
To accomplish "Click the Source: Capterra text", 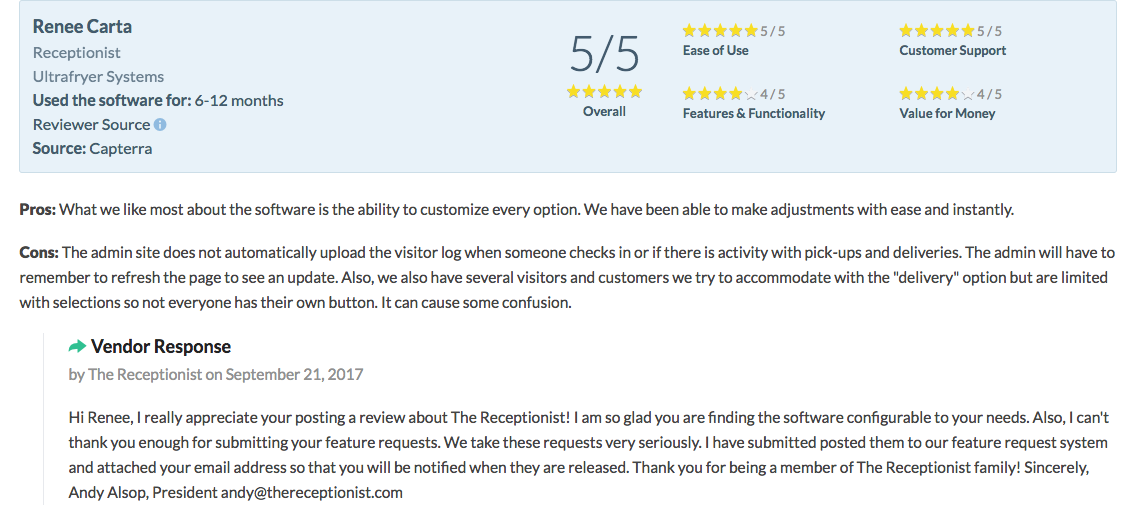I will pyautogui.click(x=92, y=148).
